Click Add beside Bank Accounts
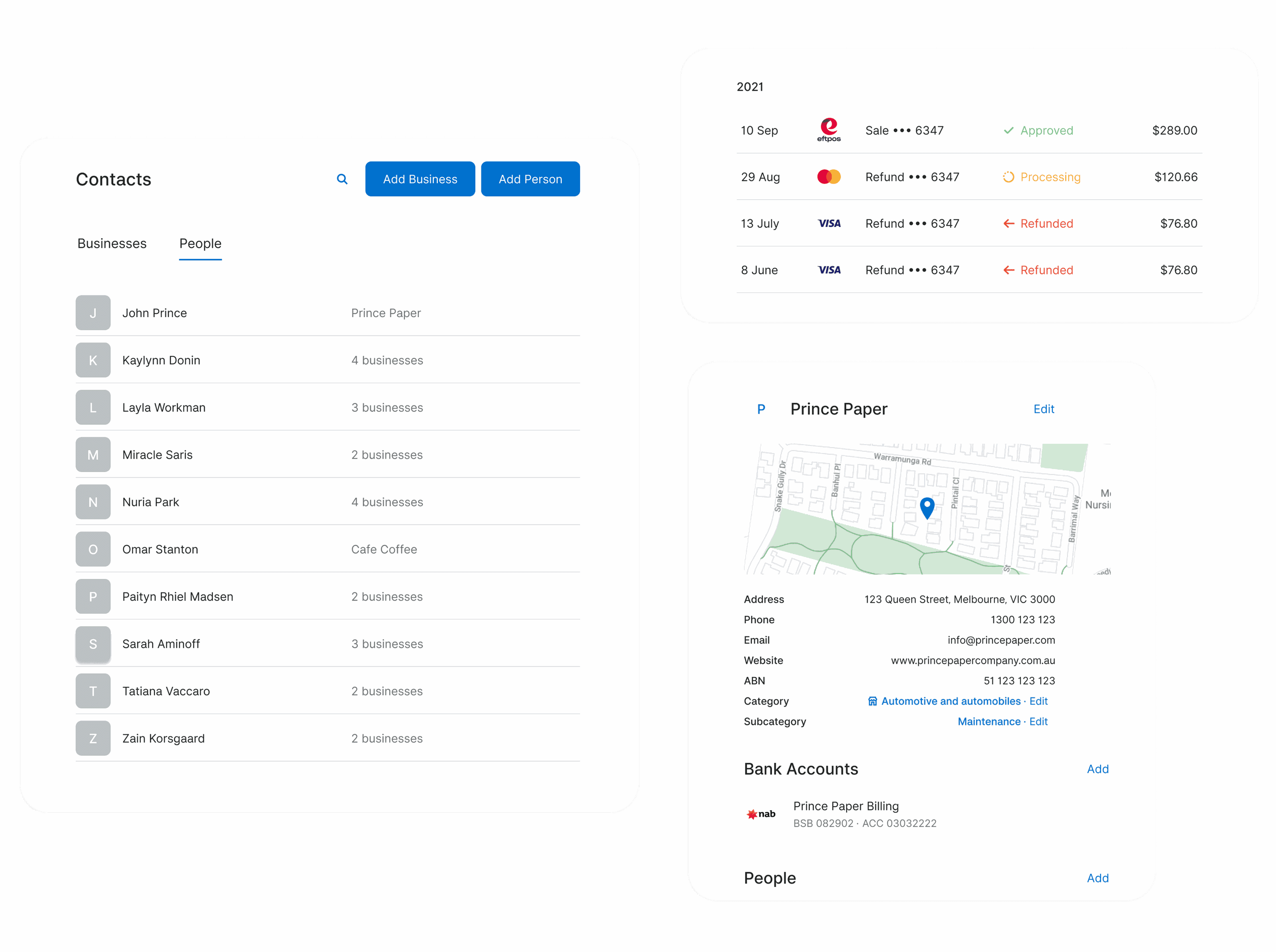The image size is (1276, 952). tap(1097, 769)
